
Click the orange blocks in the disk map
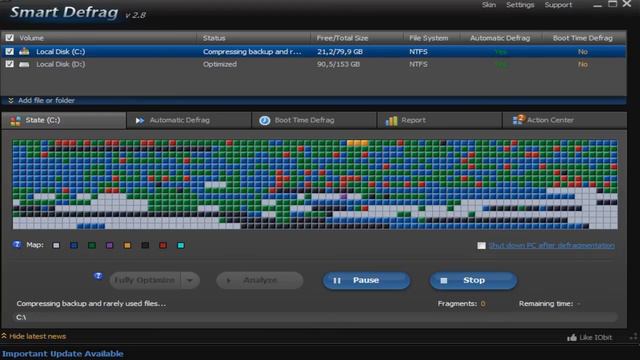click(357, 143)
